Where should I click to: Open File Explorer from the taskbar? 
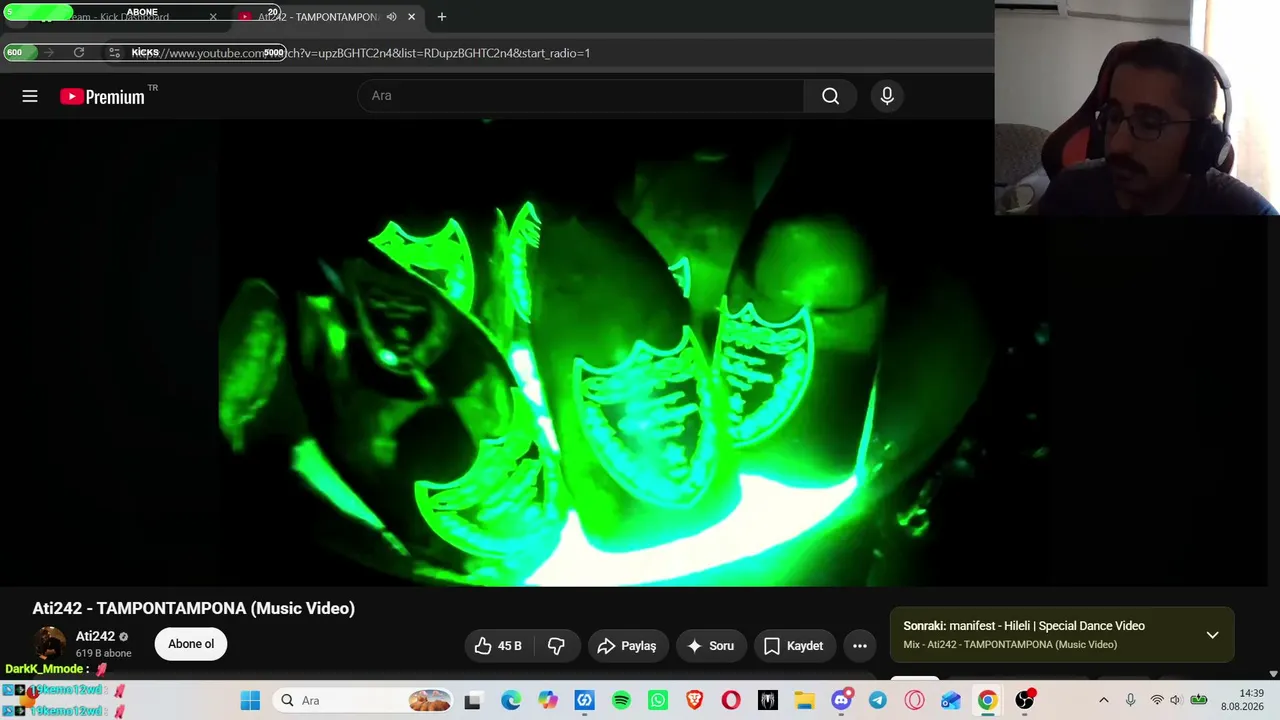(804, 700)
